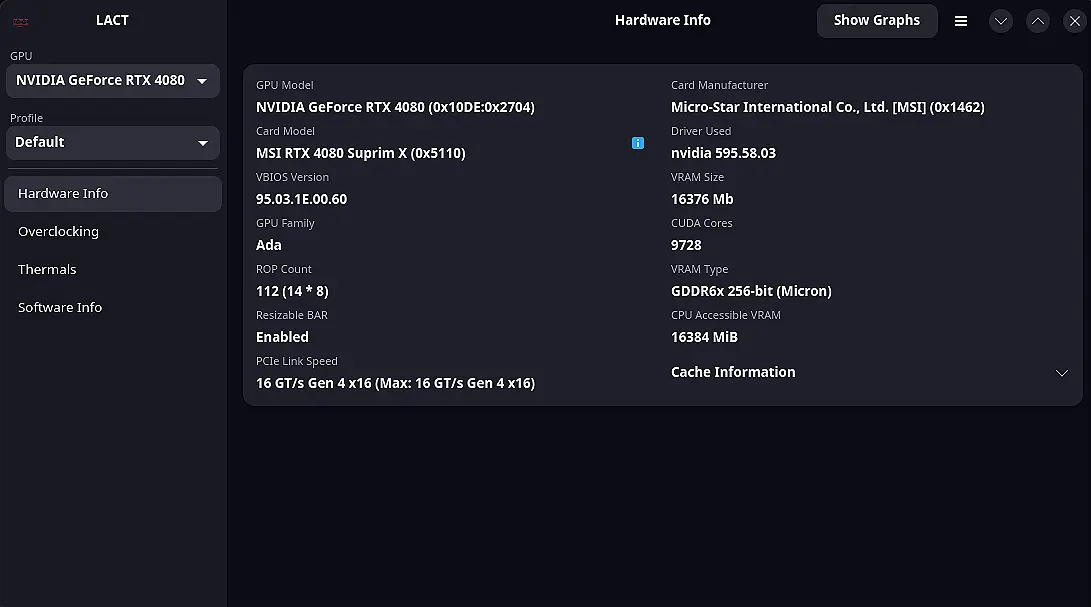This screenshot has width=1091, height=607.
Task: Click the Micro-Star International manufacturer text
Action: [x=827, y=107]
